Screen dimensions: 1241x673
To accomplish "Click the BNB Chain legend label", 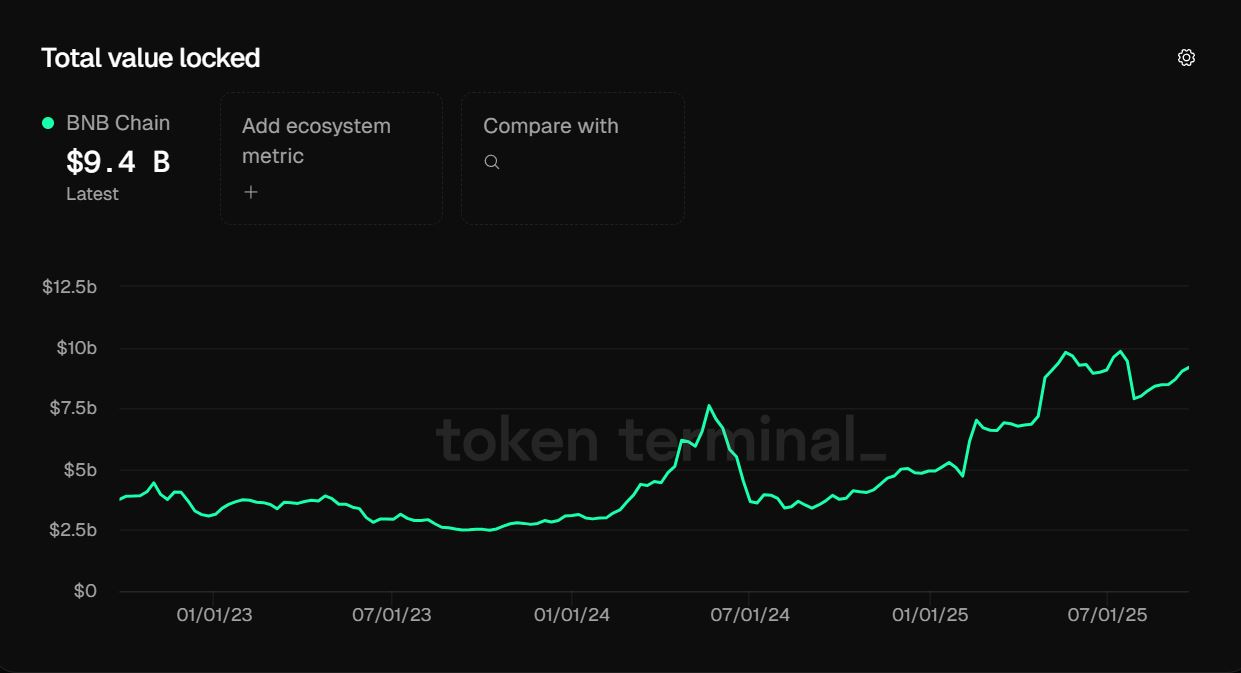I will (x=118, y=123).
